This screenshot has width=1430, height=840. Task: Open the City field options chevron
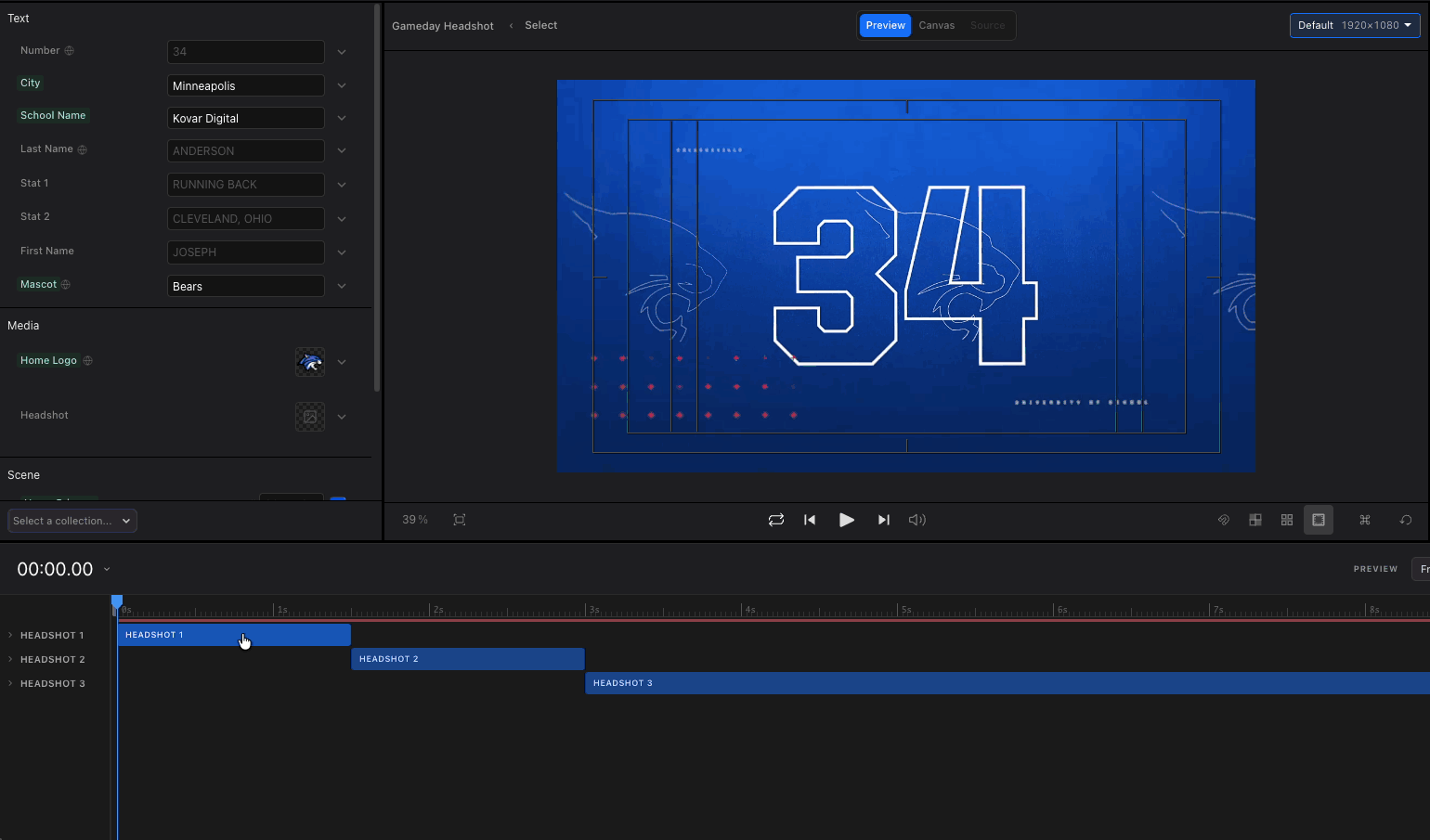342,85
